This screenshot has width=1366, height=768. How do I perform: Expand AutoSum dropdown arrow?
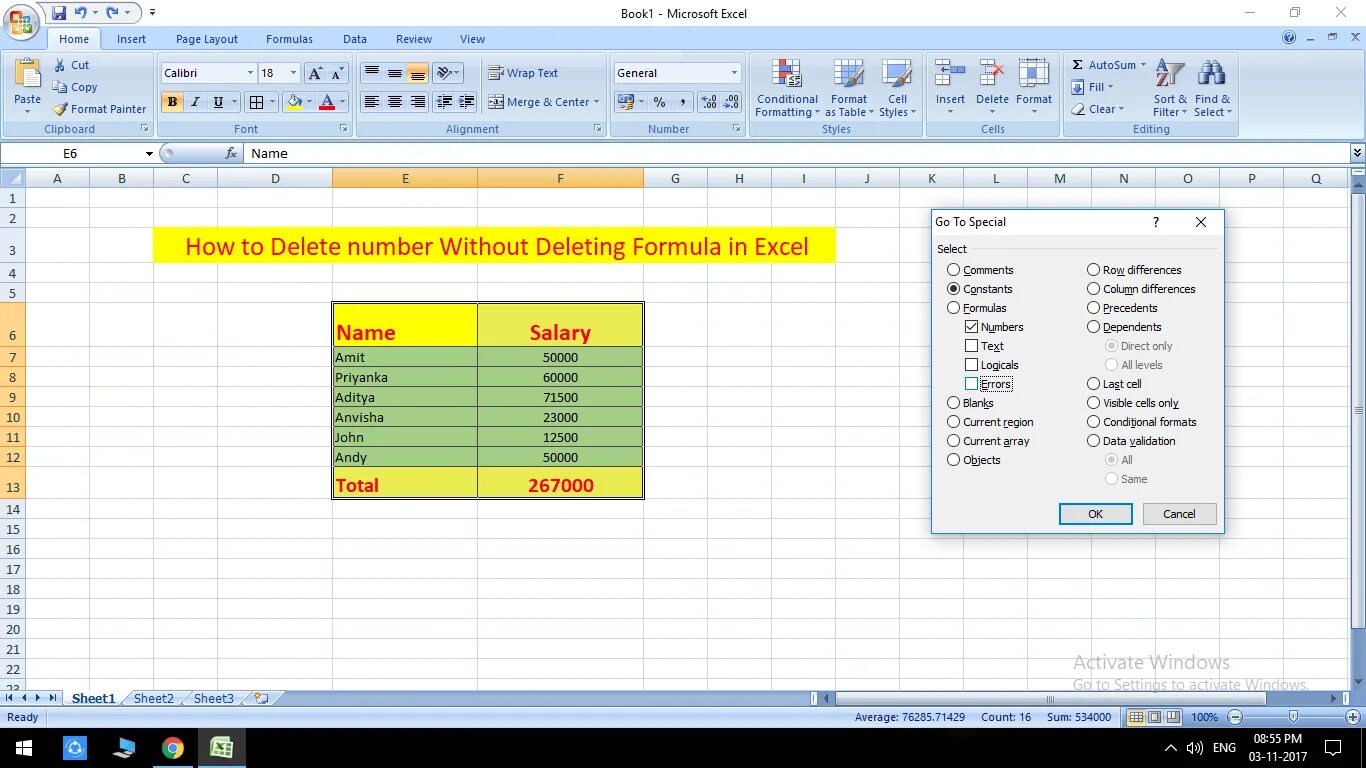click(x=1143, y=65)
